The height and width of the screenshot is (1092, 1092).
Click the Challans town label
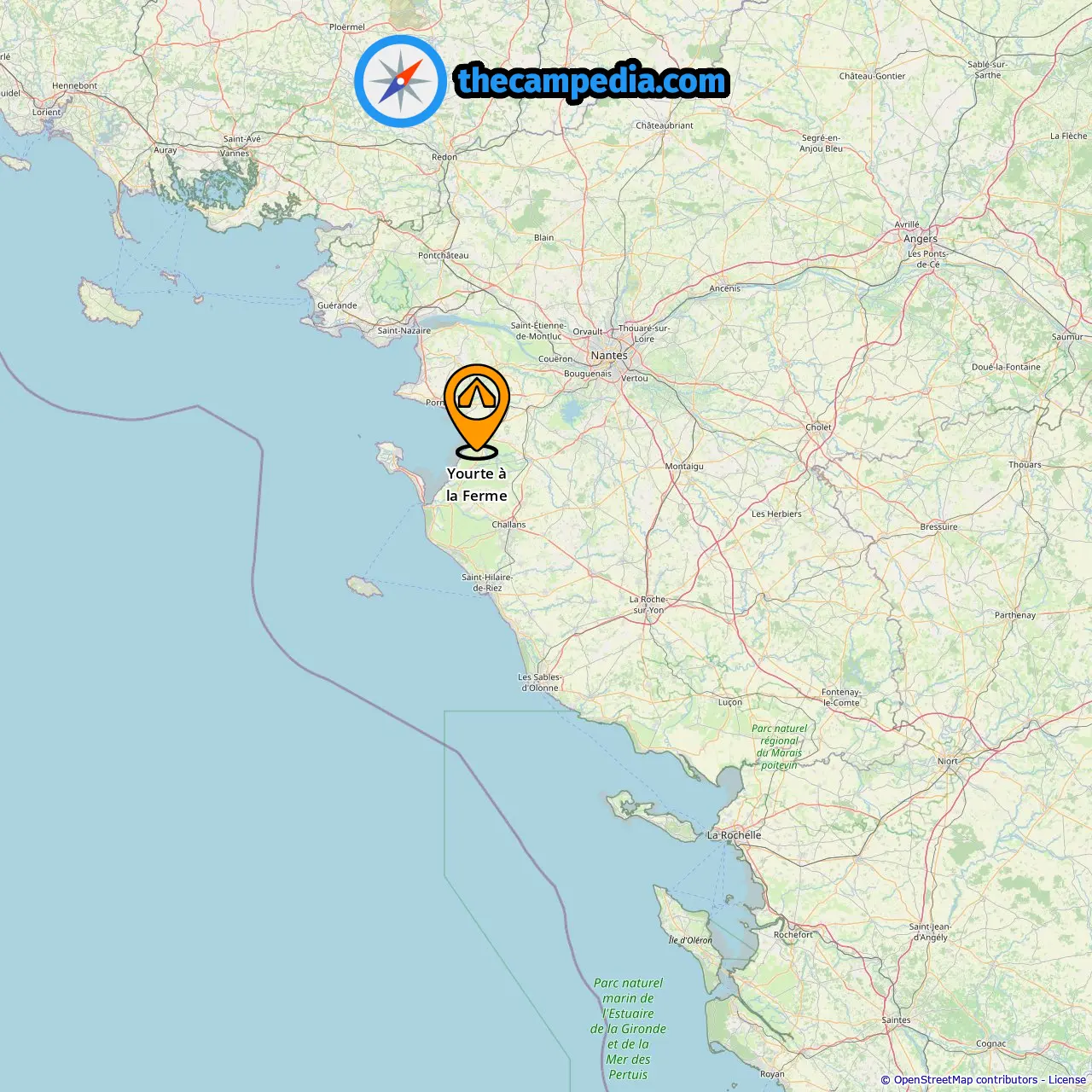coord(508,525)
